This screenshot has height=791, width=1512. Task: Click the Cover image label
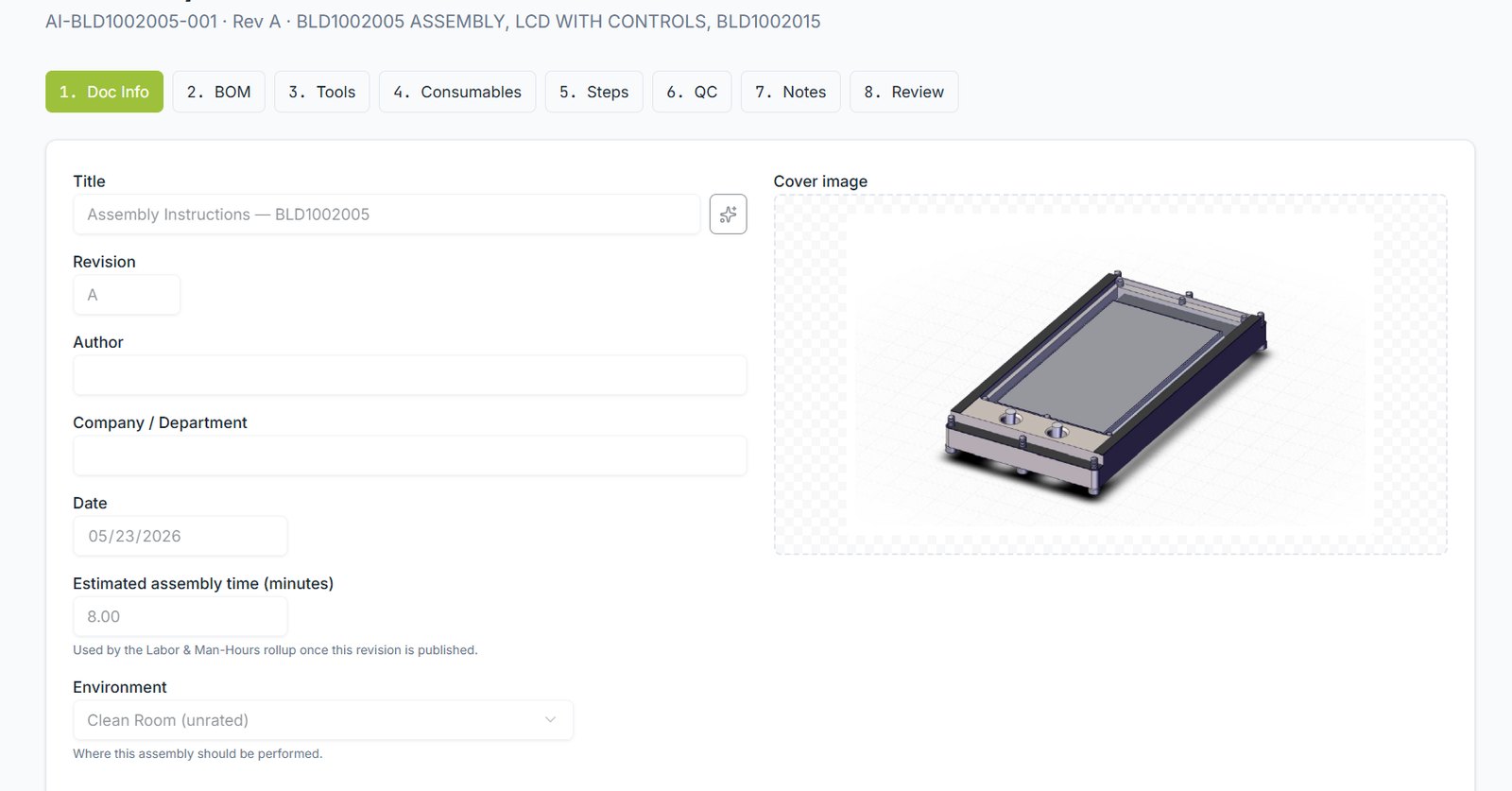click(820, 181)
